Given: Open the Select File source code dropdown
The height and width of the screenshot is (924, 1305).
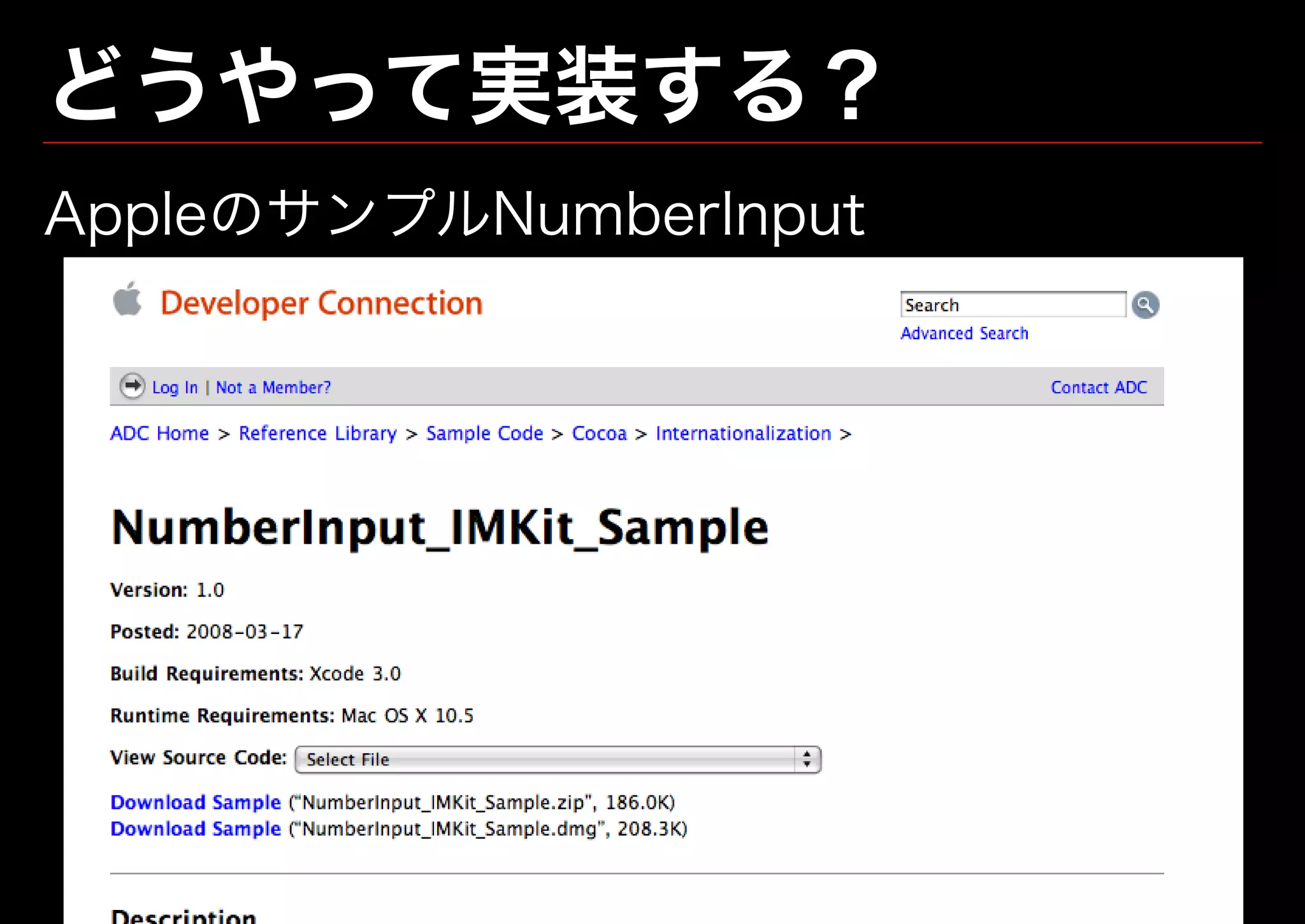Looking at the screenshot, I should (x=558, y=760).
